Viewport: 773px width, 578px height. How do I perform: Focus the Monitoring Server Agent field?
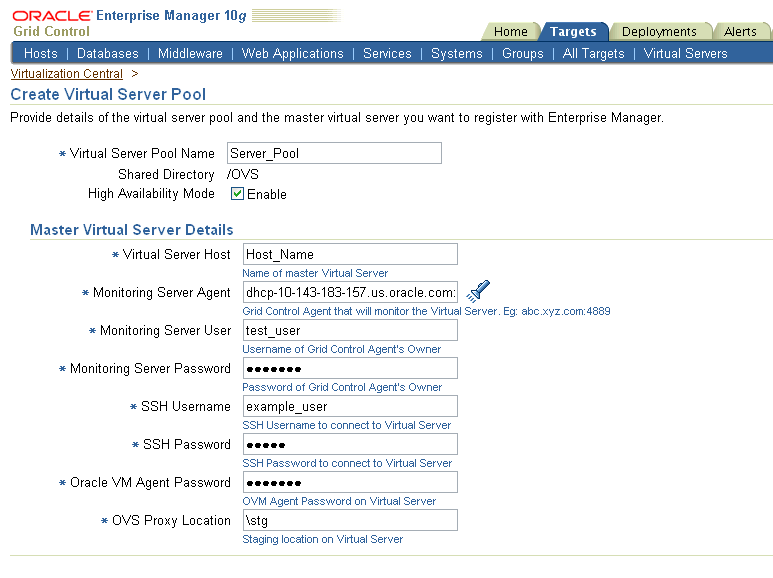[350, 292]
